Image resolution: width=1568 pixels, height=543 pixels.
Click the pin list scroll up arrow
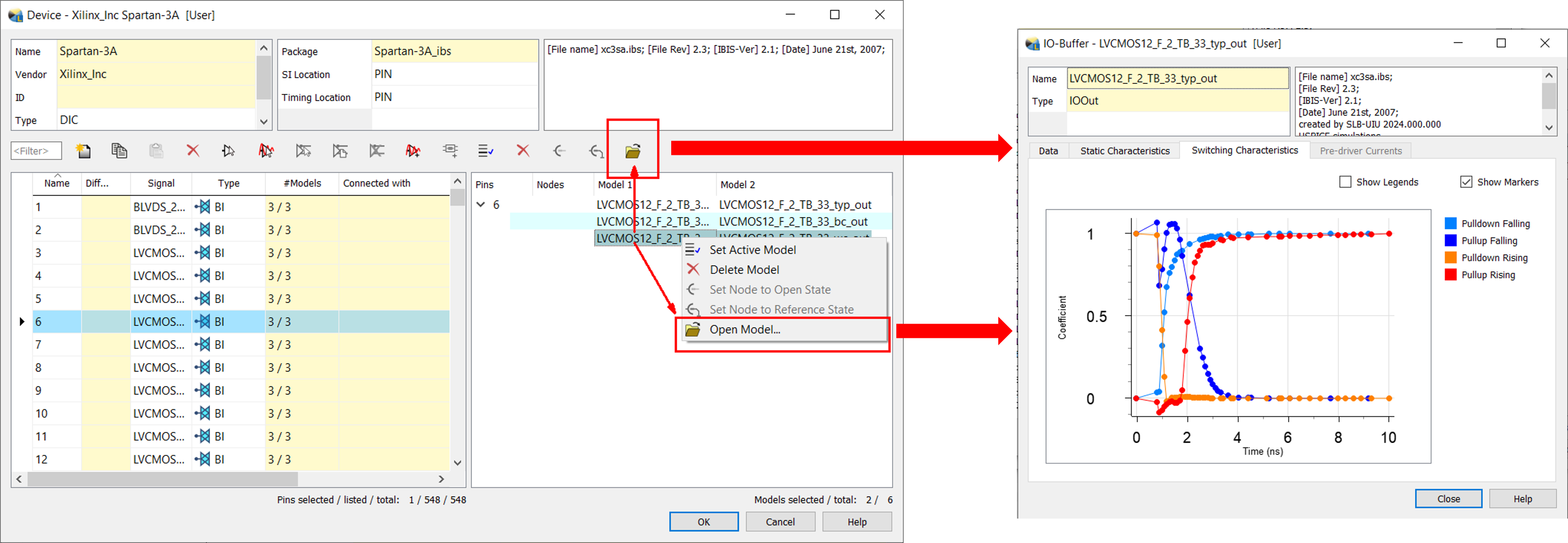pos(458,181)
